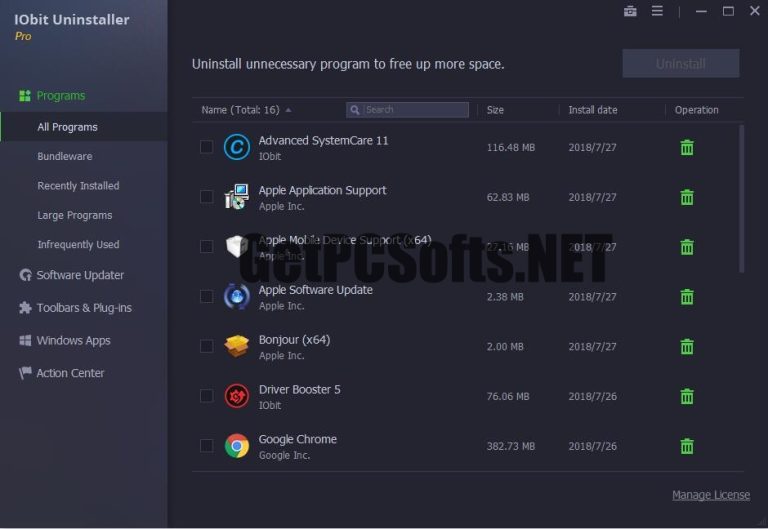Click the trash icon for Bonjour (x64)
768x529 pixels.
pyautogui.click(x=687, y=346)
